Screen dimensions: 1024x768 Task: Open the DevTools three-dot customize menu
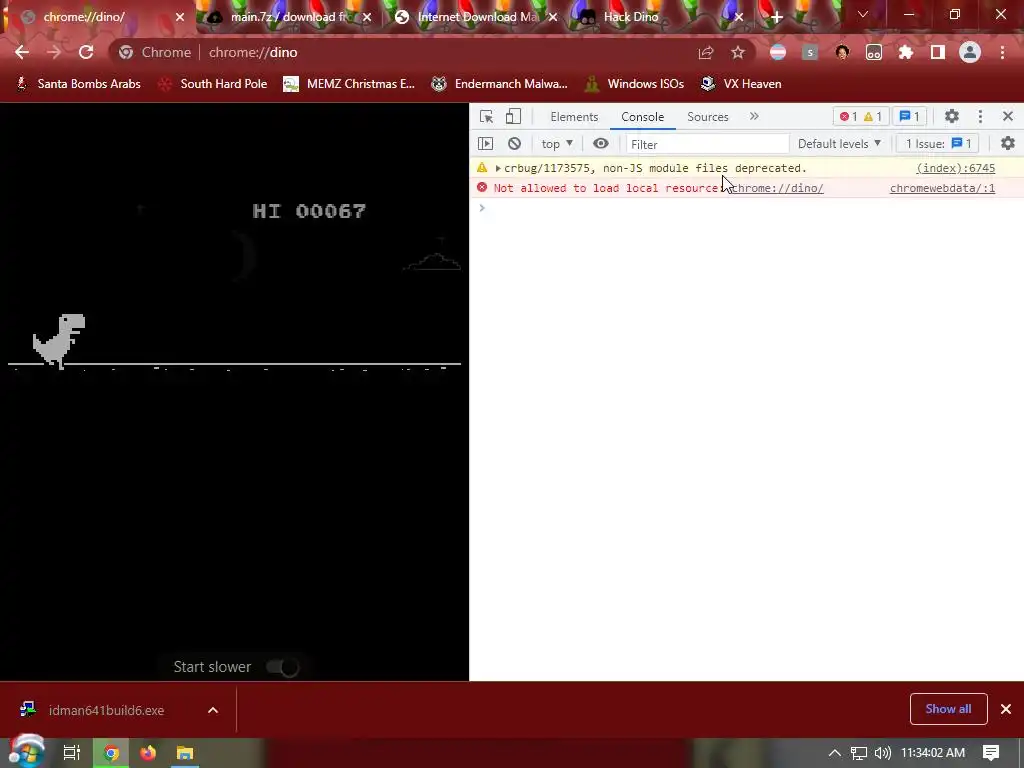click(x=980, y=116)
